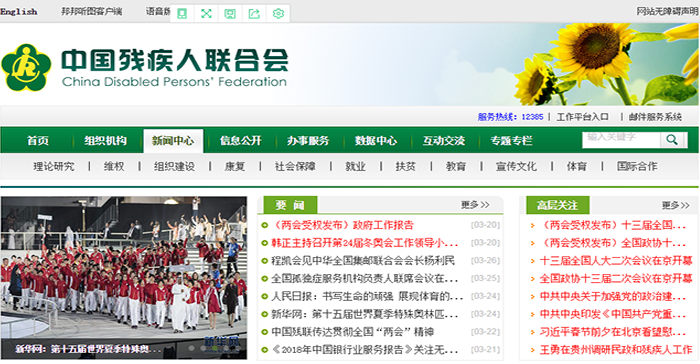Open item 中共中央印发《中国共产党重
The image size is (700, 364).
613,314
